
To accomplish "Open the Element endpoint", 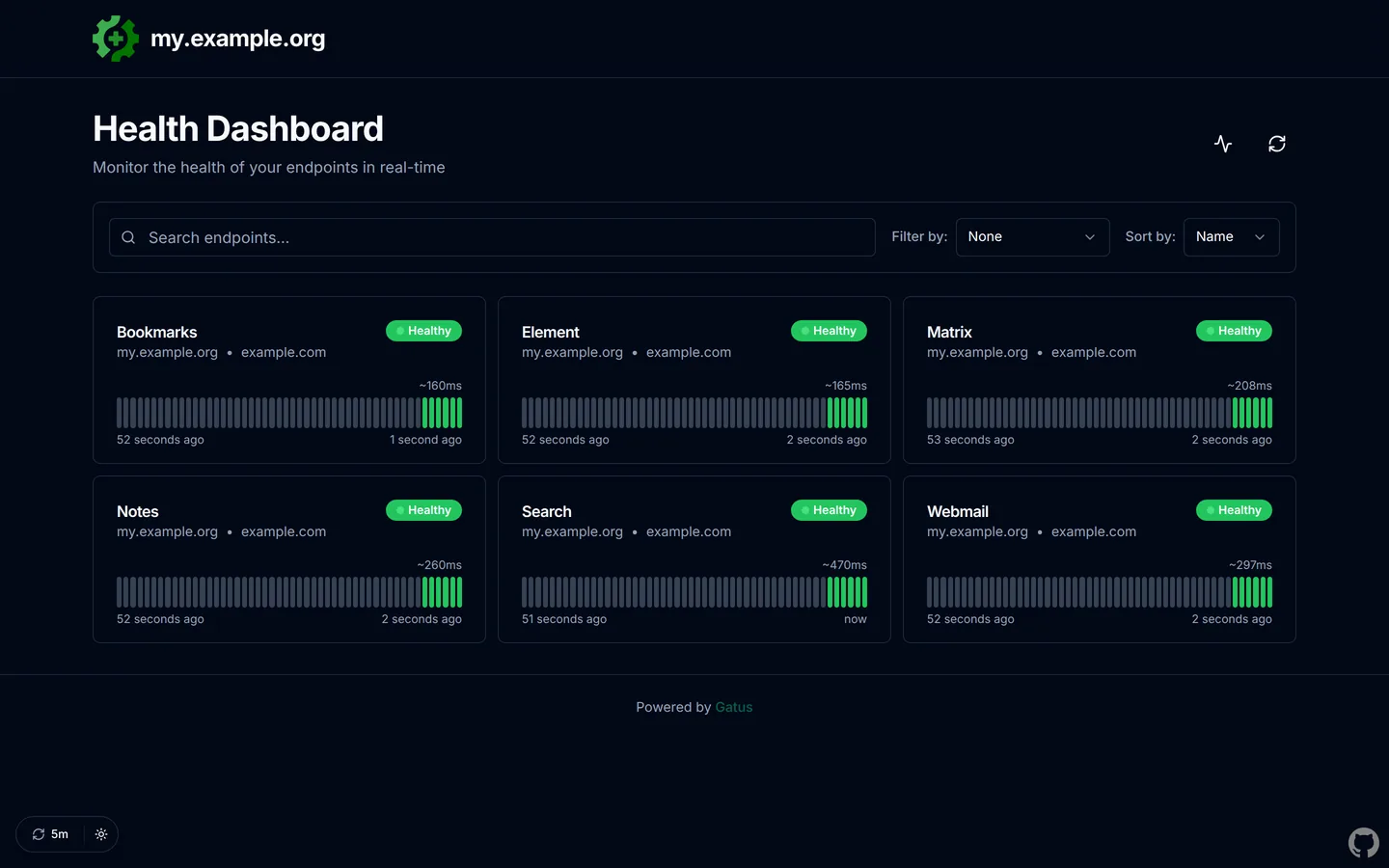I will pyautogui.click(x=551, y=332).
